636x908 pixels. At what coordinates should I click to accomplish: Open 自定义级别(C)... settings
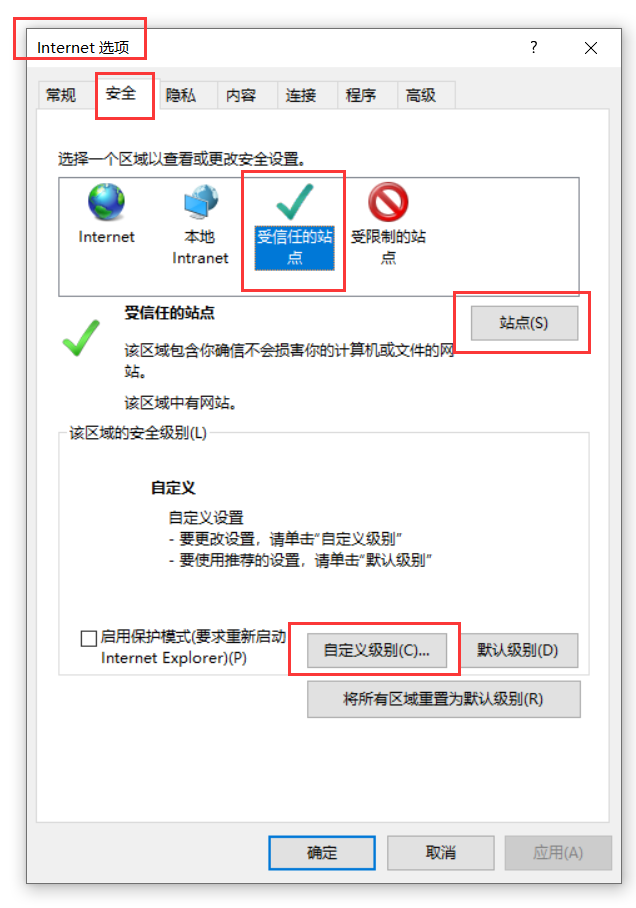(x=377, y=650)
